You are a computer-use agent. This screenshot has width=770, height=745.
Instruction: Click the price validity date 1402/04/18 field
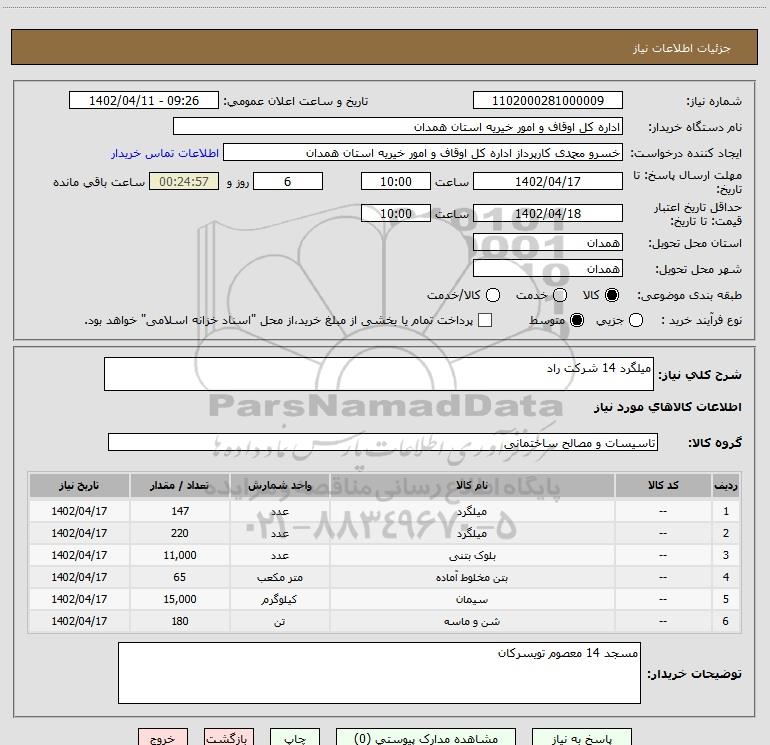coord(548,213)
